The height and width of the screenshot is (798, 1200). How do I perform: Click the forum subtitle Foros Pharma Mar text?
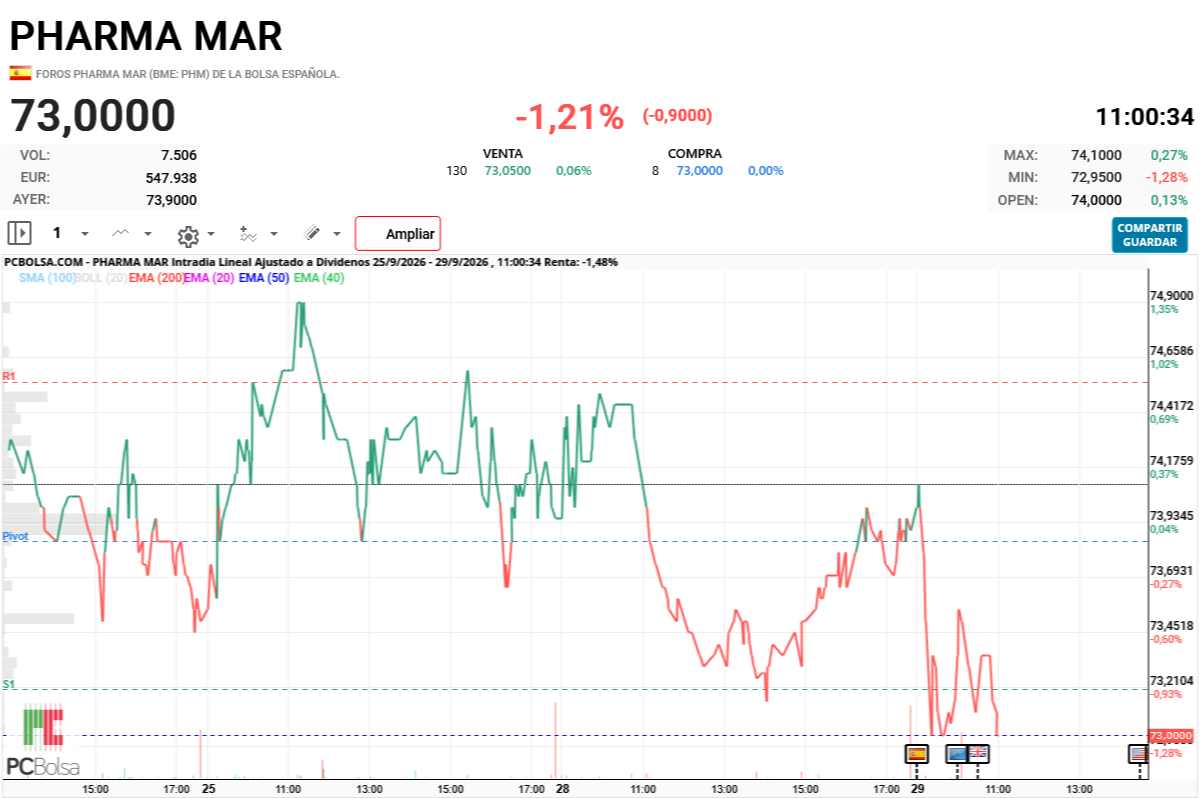188,74
